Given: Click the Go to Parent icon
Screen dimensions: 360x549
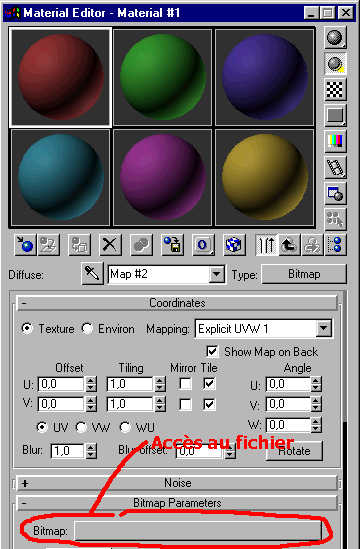Looking at the screenshot, I should 290,245.
